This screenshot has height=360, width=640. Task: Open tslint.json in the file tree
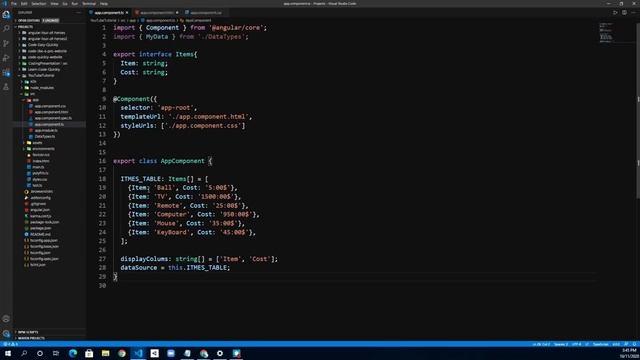(x=38, y=265)
